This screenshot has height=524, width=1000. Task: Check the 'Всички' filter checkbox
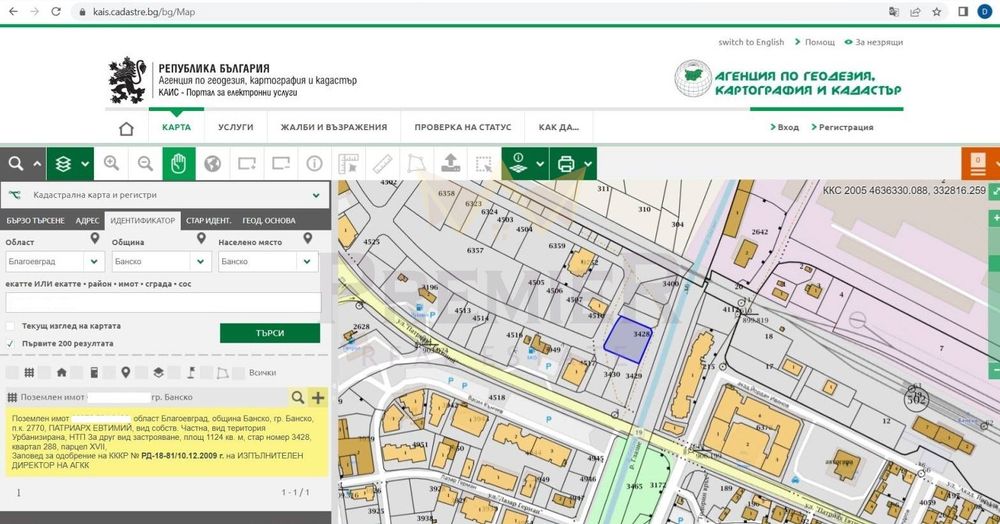[x=238, y=373]
